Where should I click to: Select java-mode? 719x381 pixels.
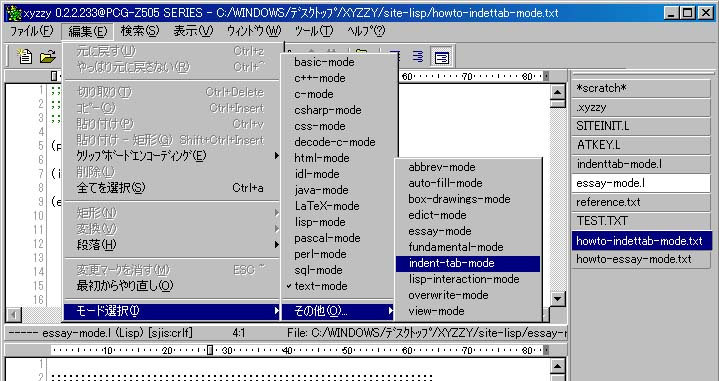tap(338, 190)
